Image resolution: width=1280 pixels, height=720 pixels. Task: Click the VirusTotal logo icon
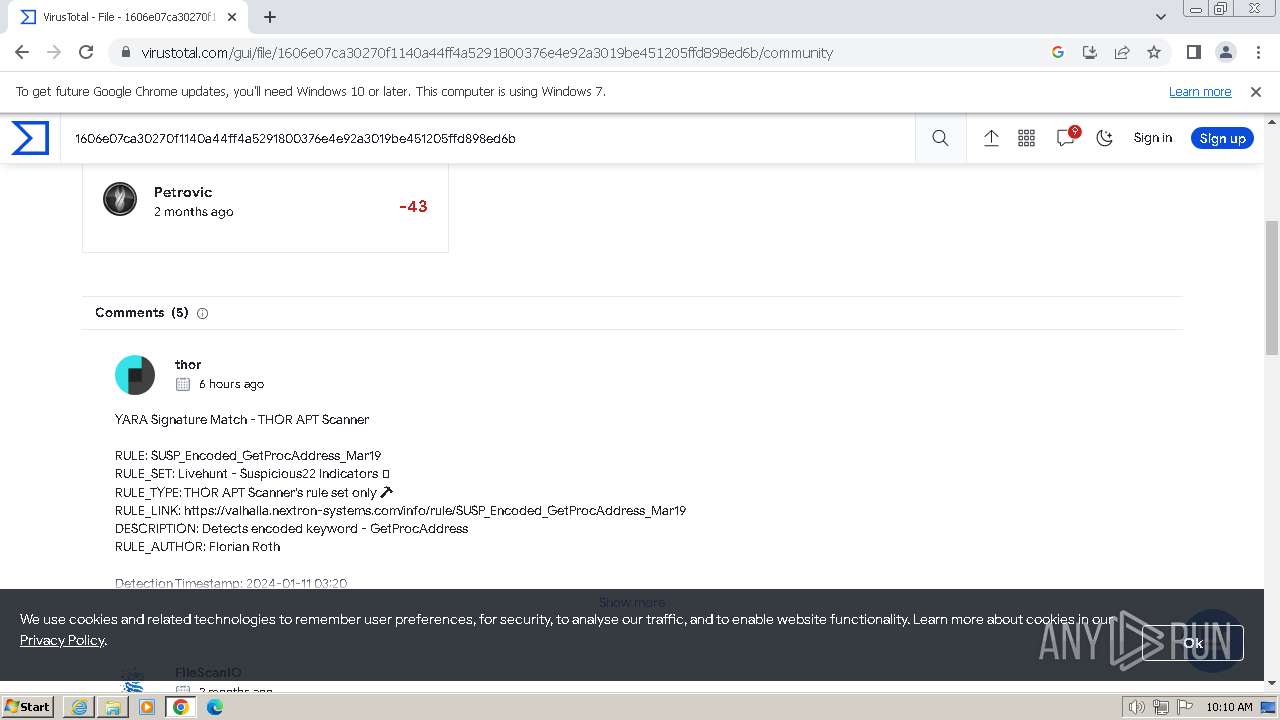[x=30, y=138]
